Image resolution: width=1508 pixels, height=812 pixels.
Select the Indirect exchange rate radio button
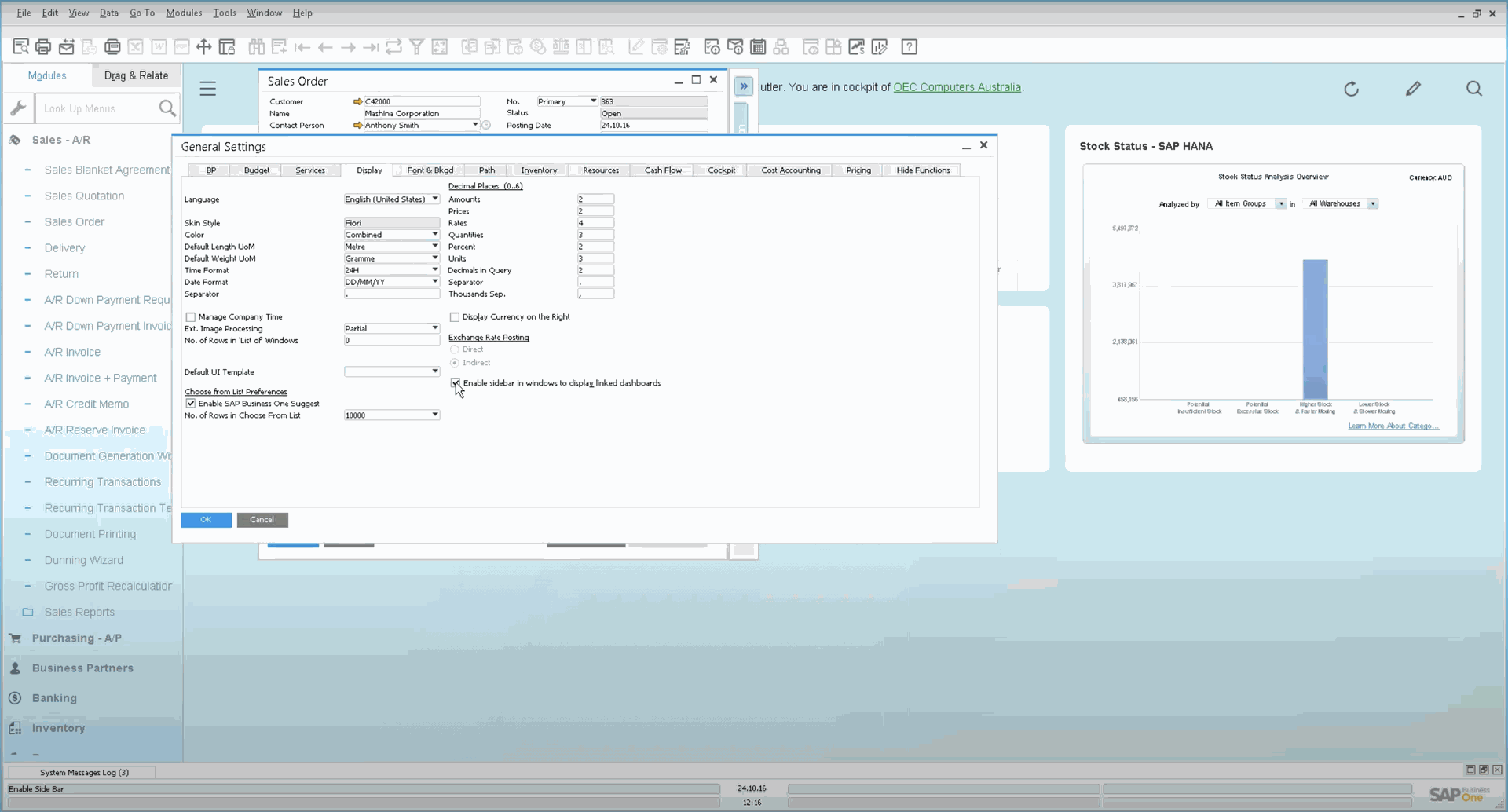(x=455, y=363)
